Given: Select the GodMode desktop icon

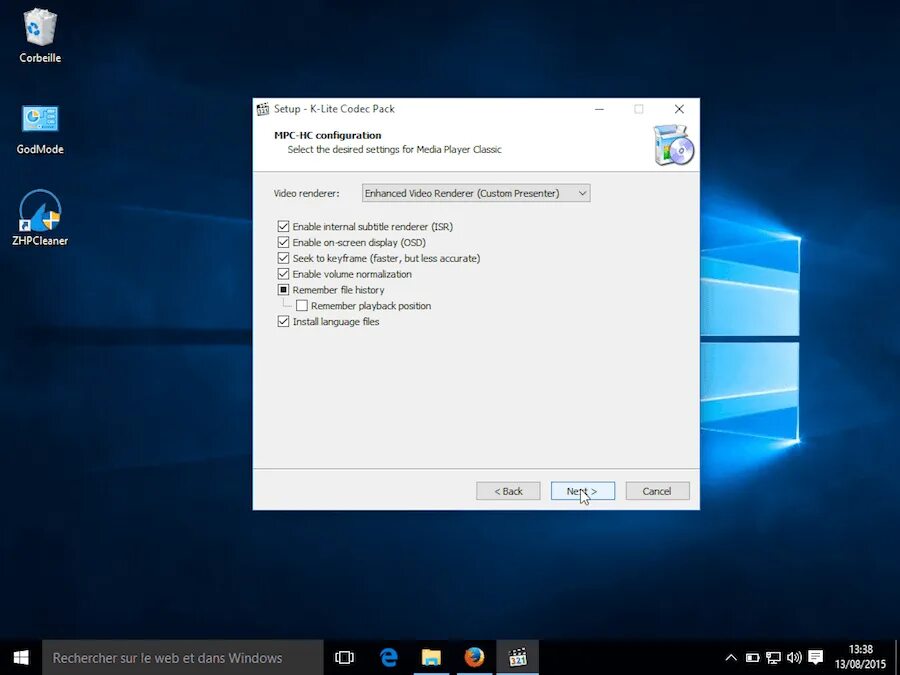Looking at the screenshot, I should (x=40, y=129).
